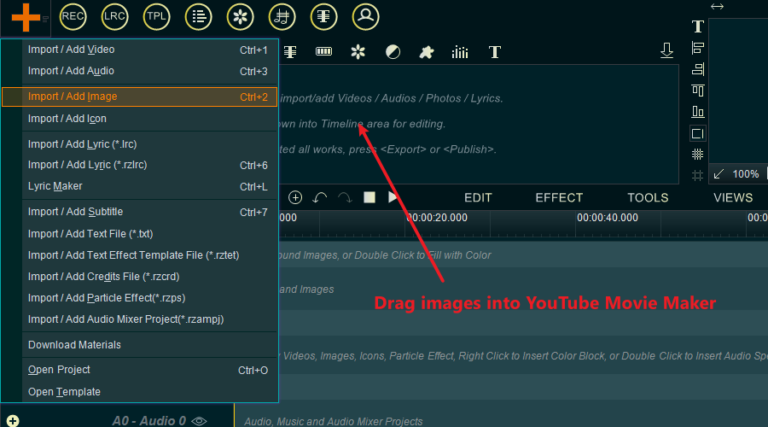This screenshot has height=427, width=768.
Task: Click the diagonal arrow zoom fit icon
Action: pyautogui.click(x=719, y=174)
